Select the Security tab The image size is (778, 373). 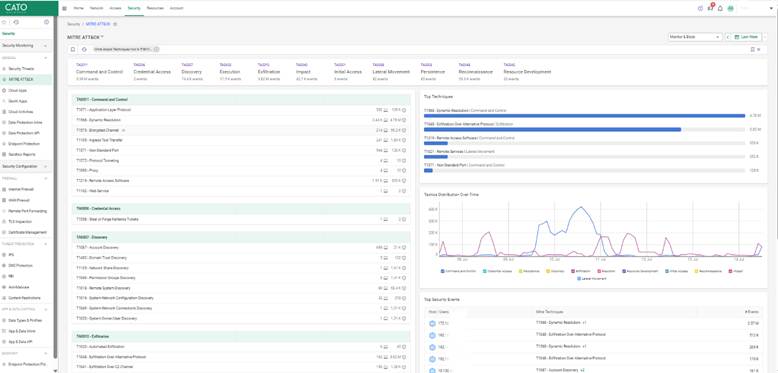(x=134, y=8)
